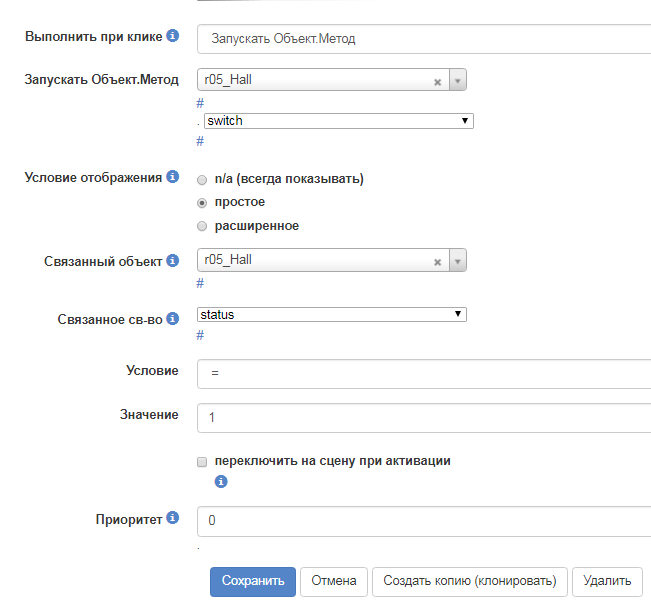Click the Отмена button
Image resolution: width=651 pixels, height=608 pixels.
(x=333, y=581)
